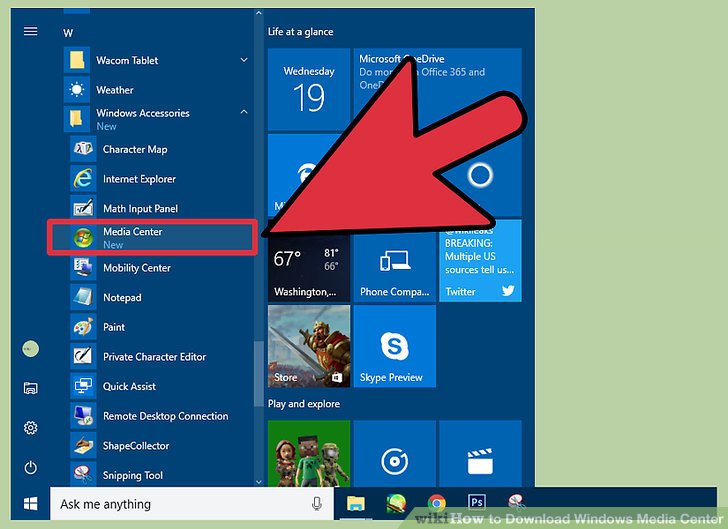
Task: Open the Weather app icon
Action: pyautogui.click(x=77, y=90)
